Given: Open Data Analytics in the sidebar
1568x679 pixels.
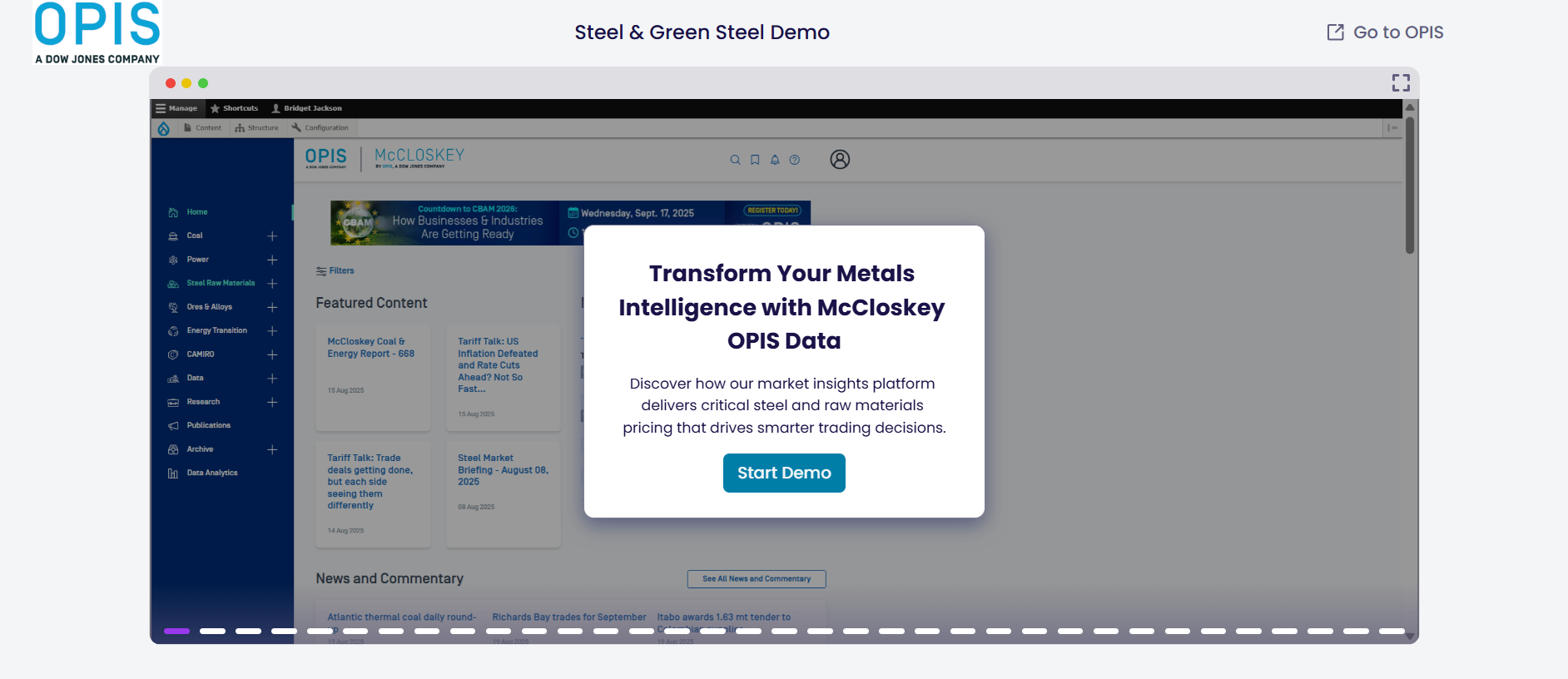Looking at the screenshot, I should (211, 473).
